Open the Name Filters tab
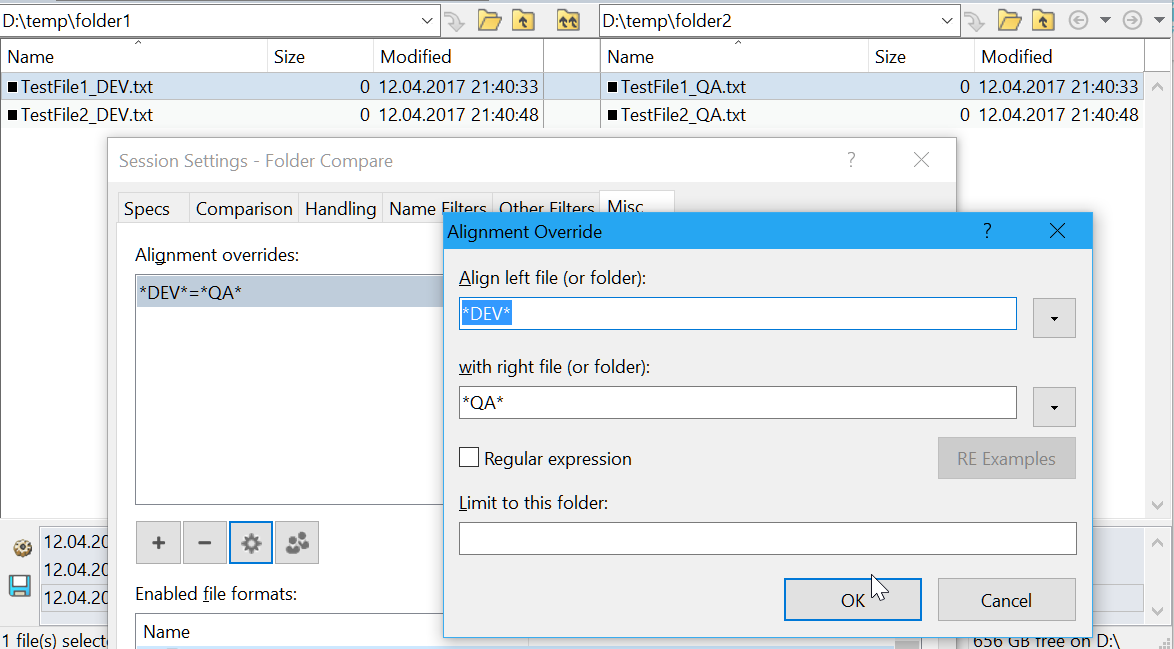1174x649 pixels. [x=438, y=208]
